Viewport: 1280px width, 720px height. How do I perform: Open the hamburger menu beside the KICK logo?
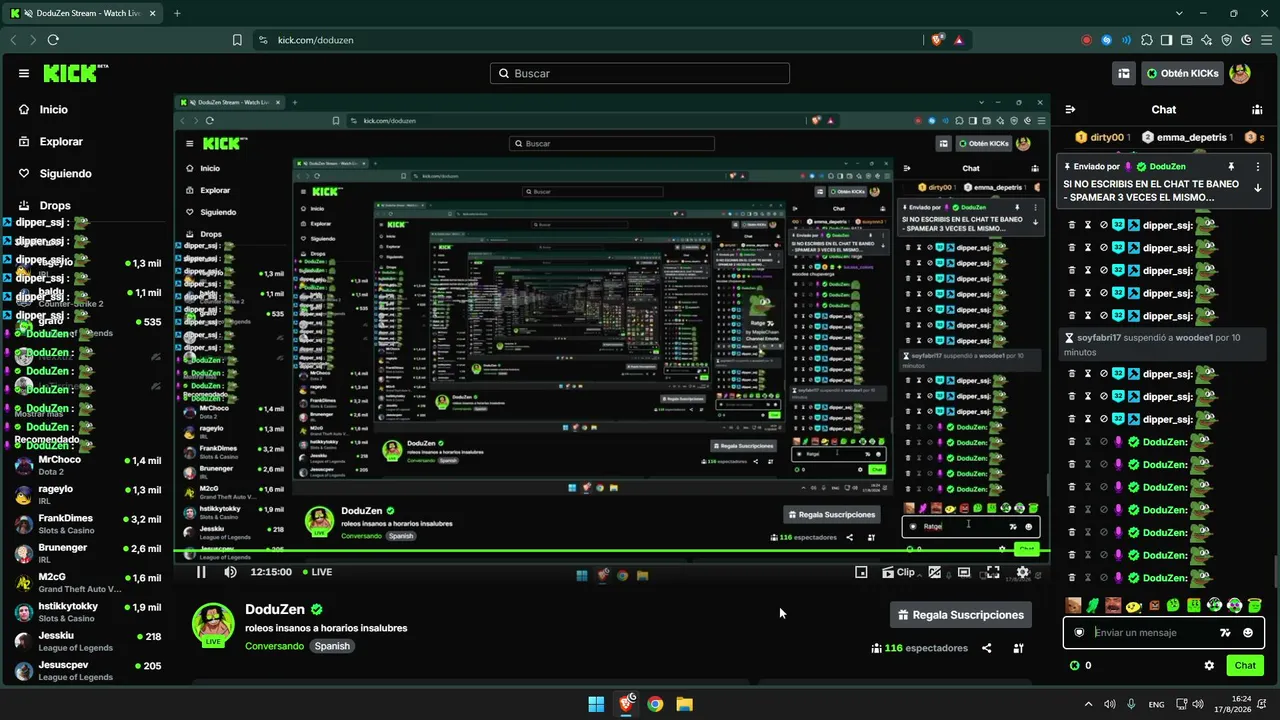pos(24,73)
